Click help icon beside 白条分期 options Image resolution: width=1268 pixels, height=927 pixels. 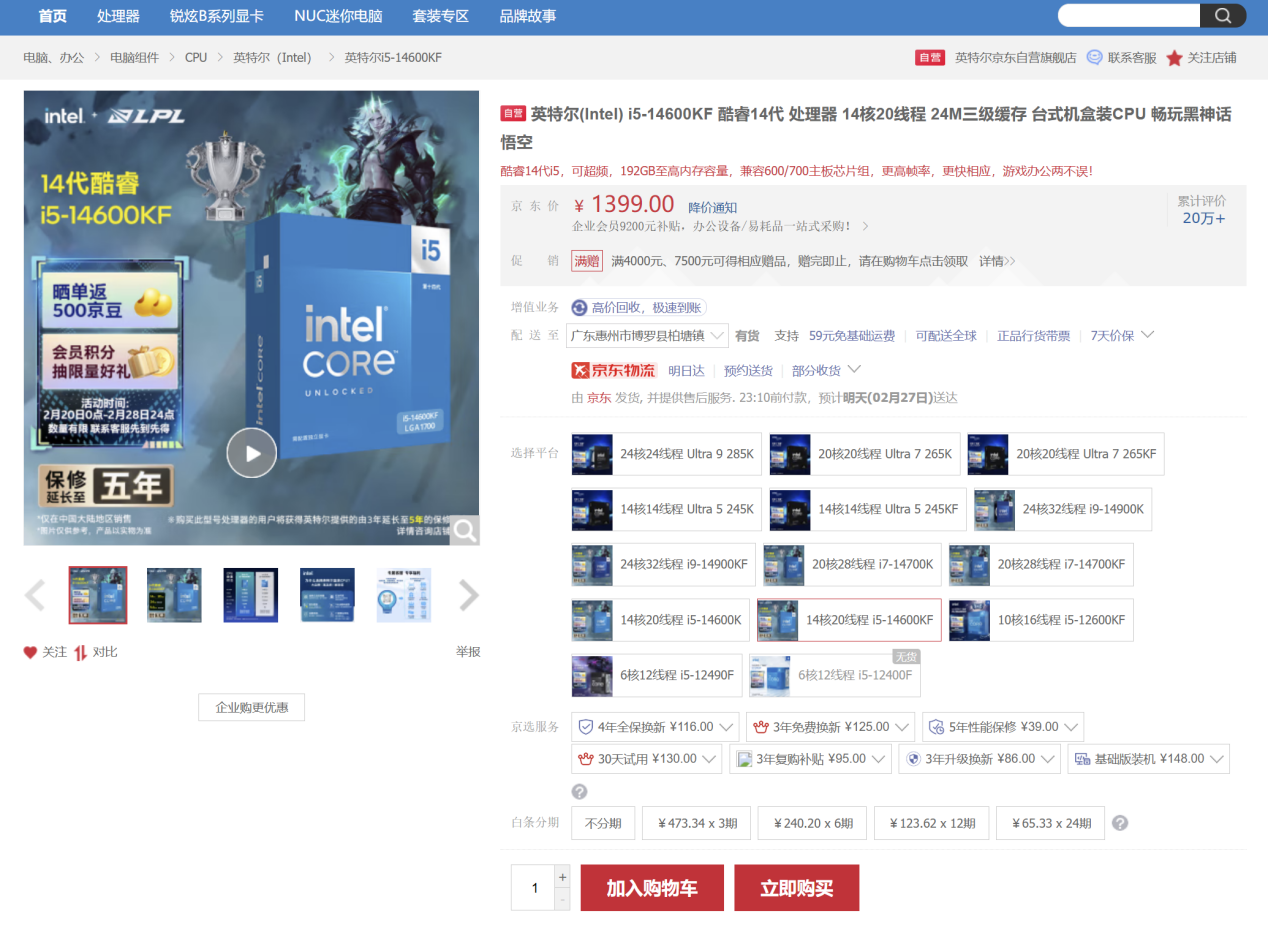click(1120, 823)
